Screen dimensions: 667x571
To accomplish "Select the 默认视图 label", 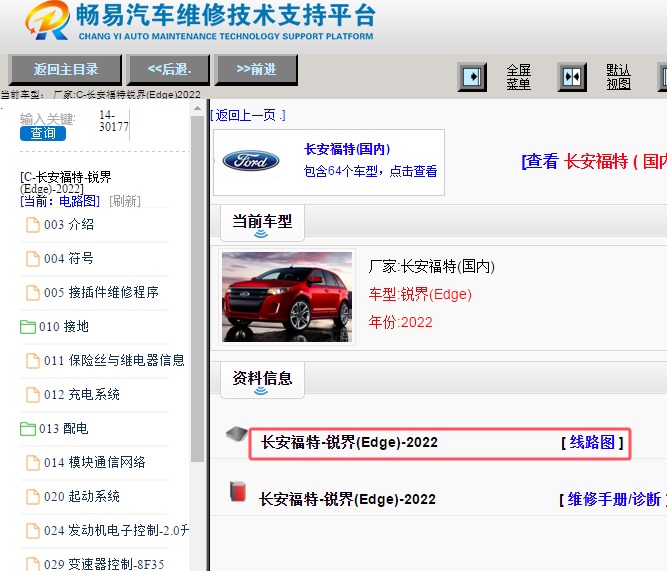I will point(618,77).
